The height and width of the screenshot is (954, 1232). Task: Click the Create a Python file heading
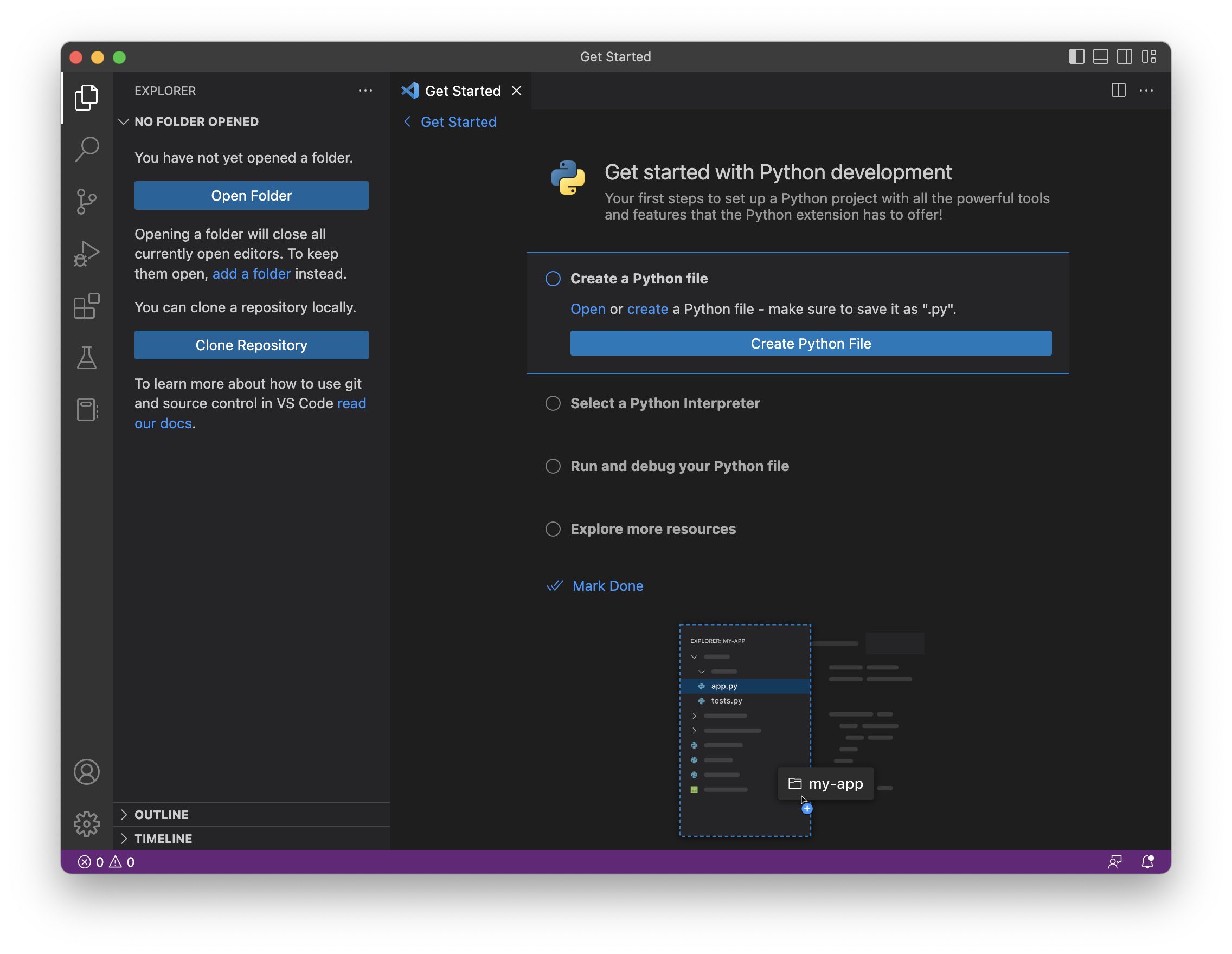coord(639,279)
